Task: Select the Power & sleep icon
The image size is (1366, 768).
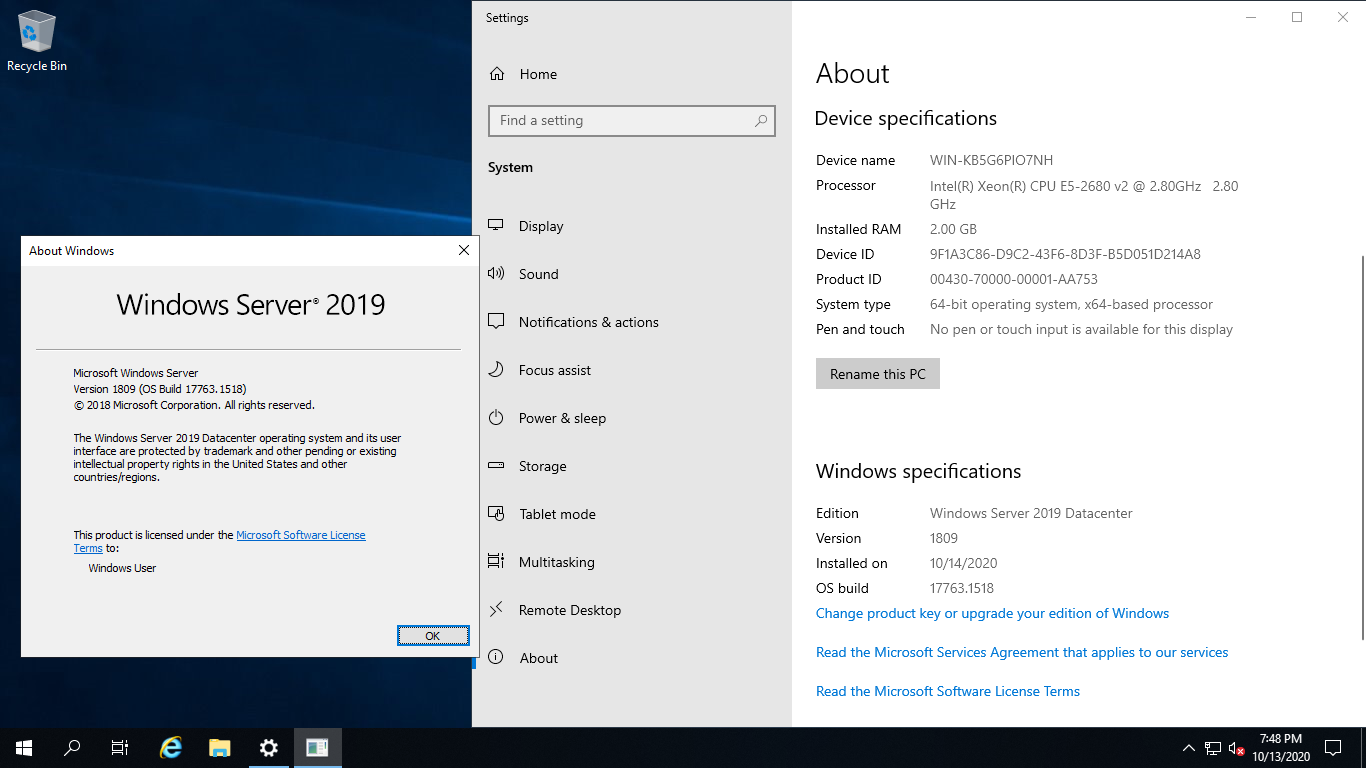Action: [x=496, y=418]
